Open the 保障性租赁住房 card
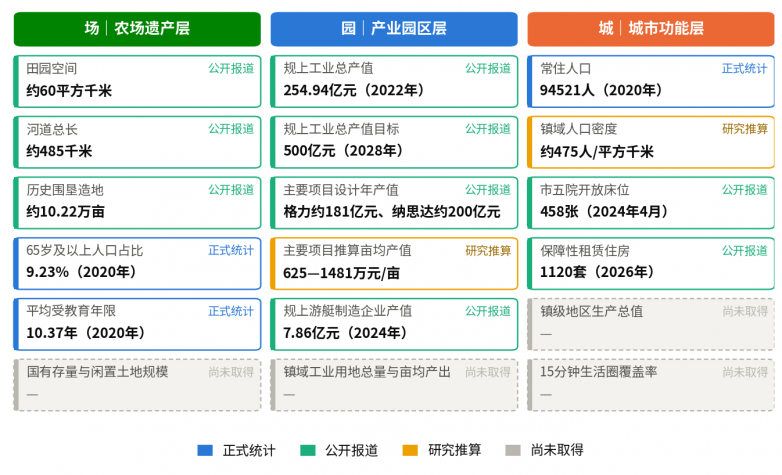The width and height of the screenshot is (782, 475). [651, 263]
